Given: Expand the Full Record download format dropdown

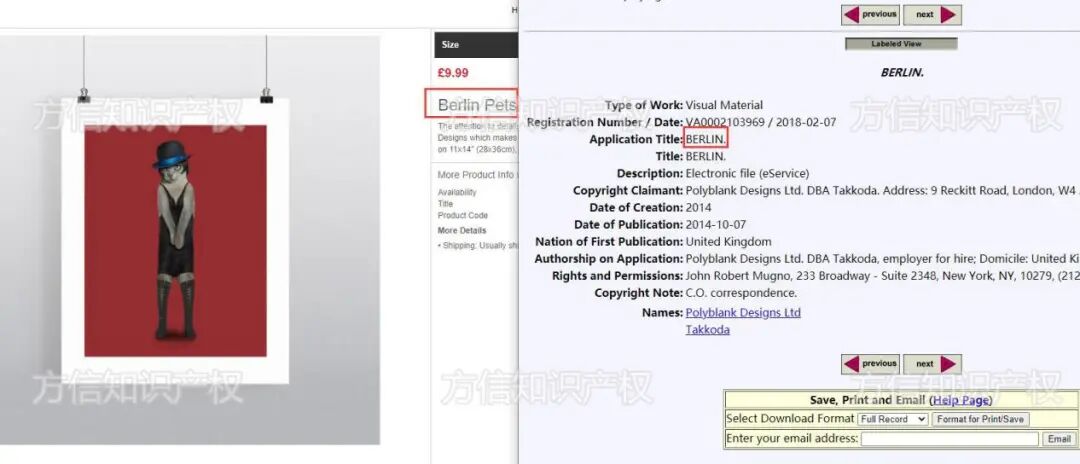Looking at the screenshot, I should [893, 419].
